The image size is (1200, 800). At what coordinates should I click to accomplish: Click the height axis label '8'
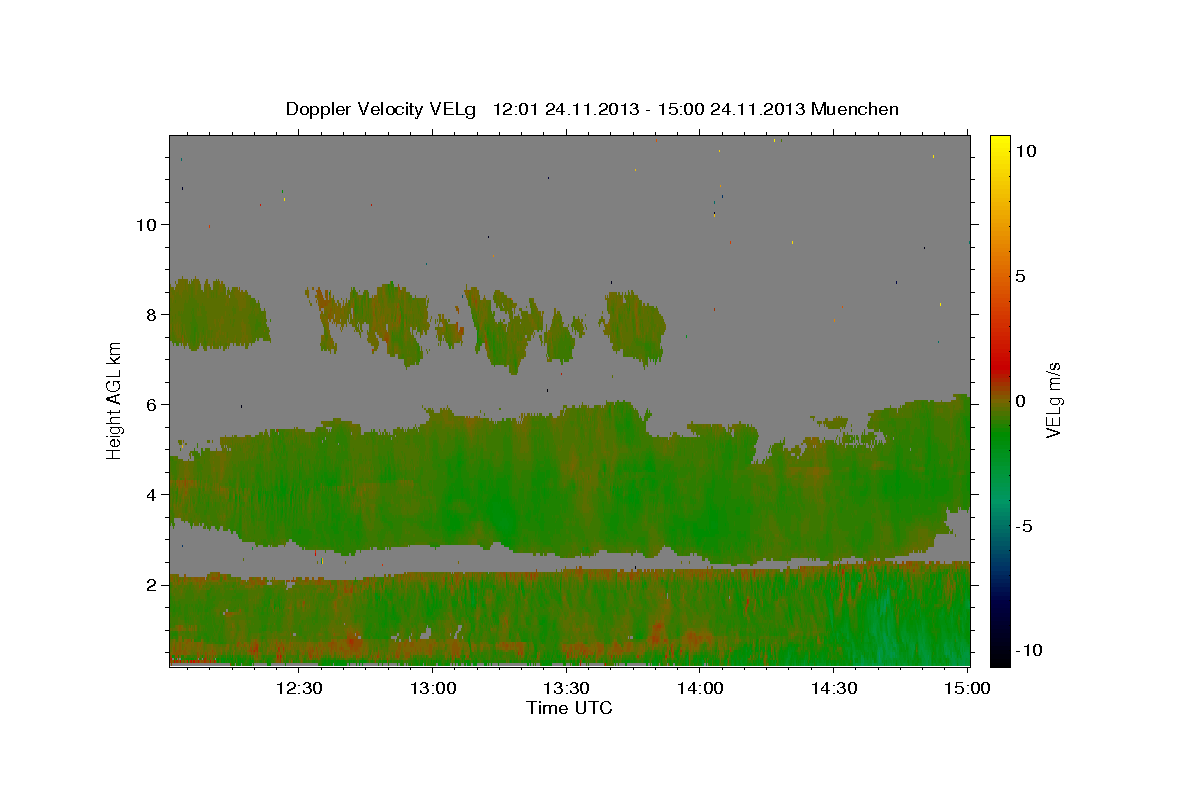(152, 314)
